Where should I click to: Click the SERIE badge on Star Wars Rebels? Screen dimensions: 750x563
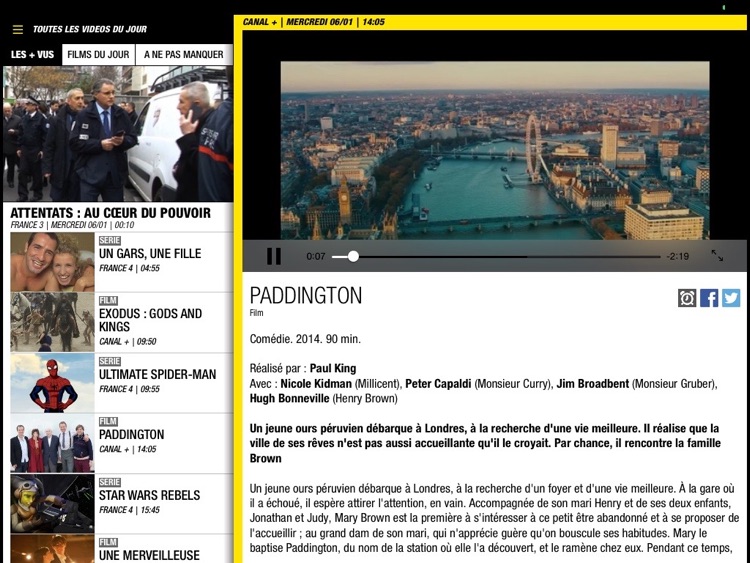[110, 482]
